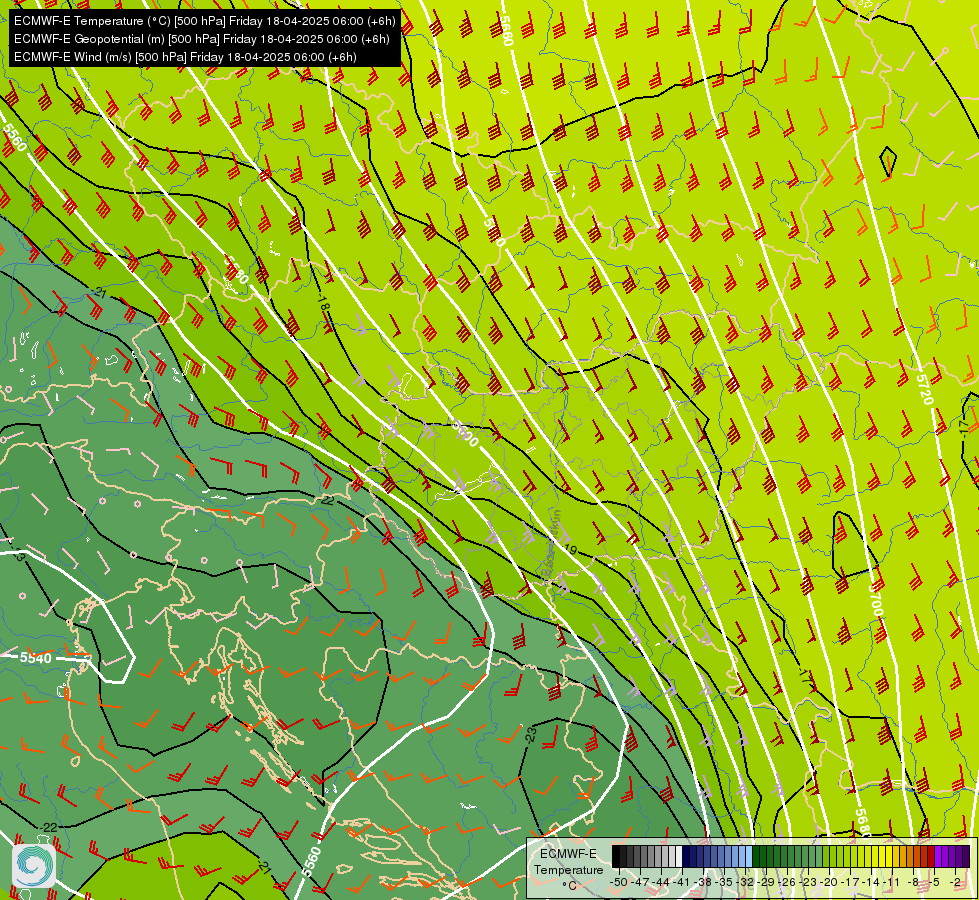This screenshot has width=979, height=900.
Task: Click the legend title ECMWF-E Temperature °C
Action: point(568,869)
